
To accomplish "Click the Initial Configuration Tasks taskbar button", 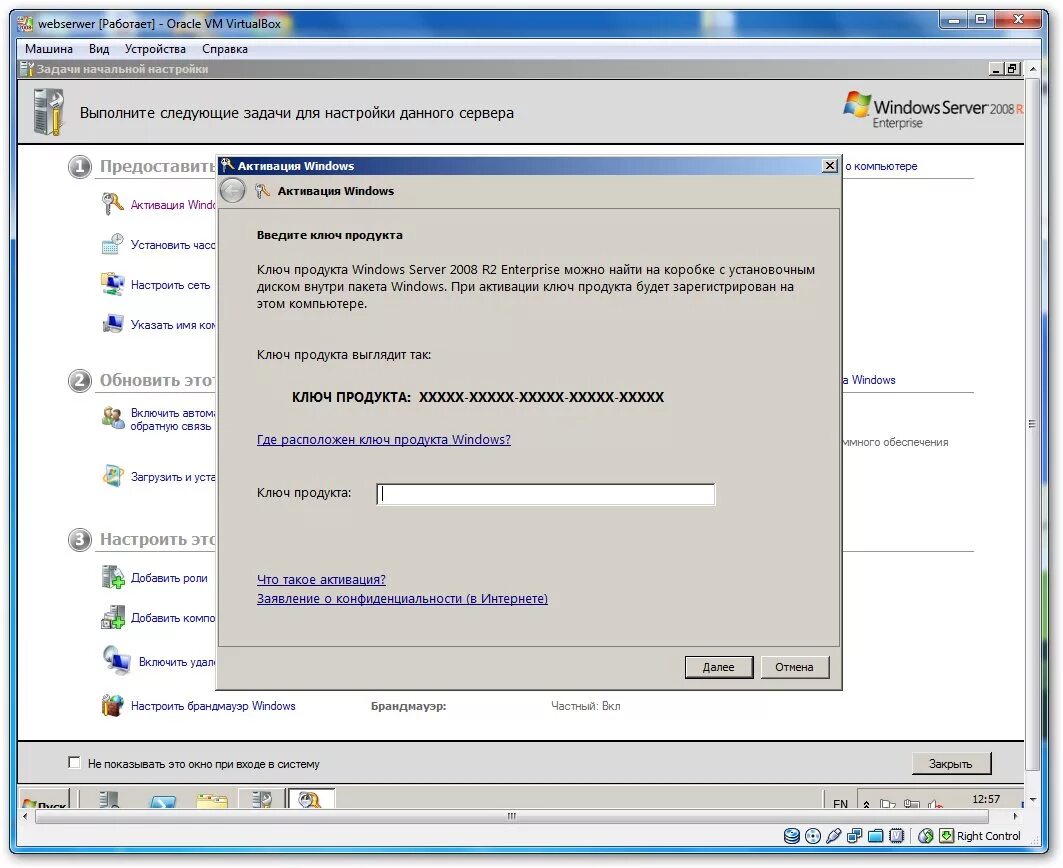I will point(261,799).
